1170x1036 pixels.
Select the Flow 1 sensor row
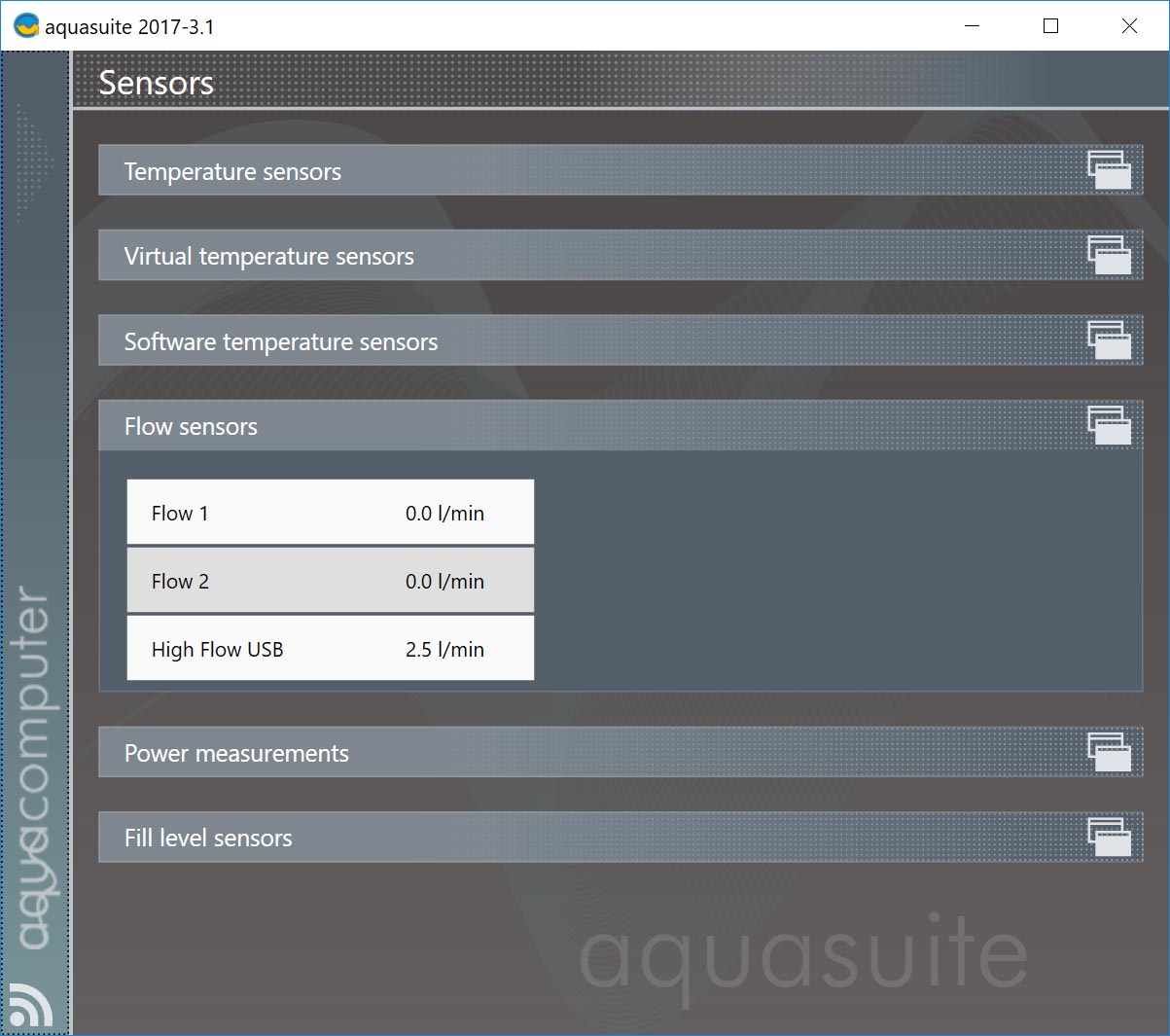[x=331, y=512]
